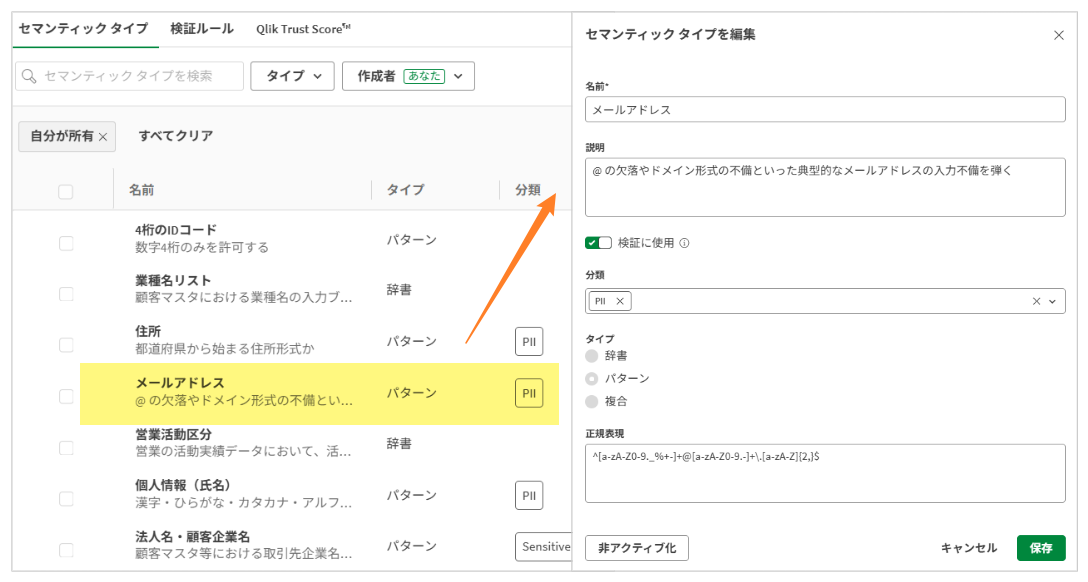The image size is (1088, 582).
Task: Click the キャンセル button
Action: pos(969,548)
